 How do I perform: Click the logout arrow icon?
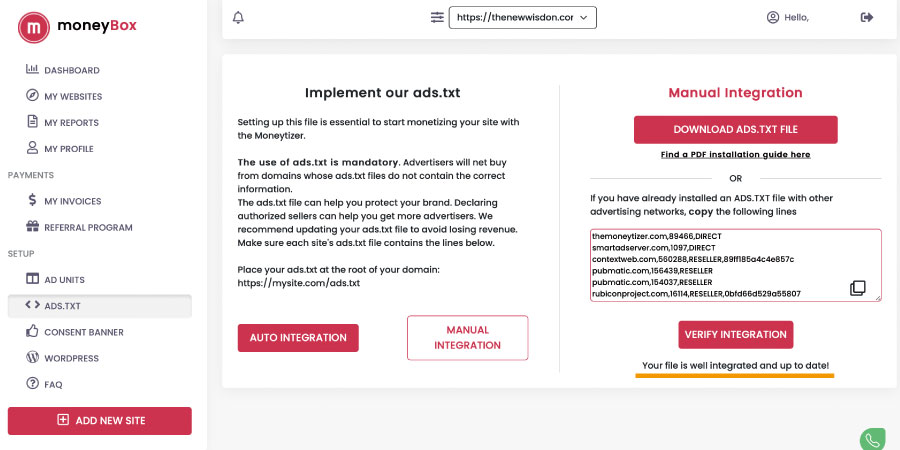point(867,17)
